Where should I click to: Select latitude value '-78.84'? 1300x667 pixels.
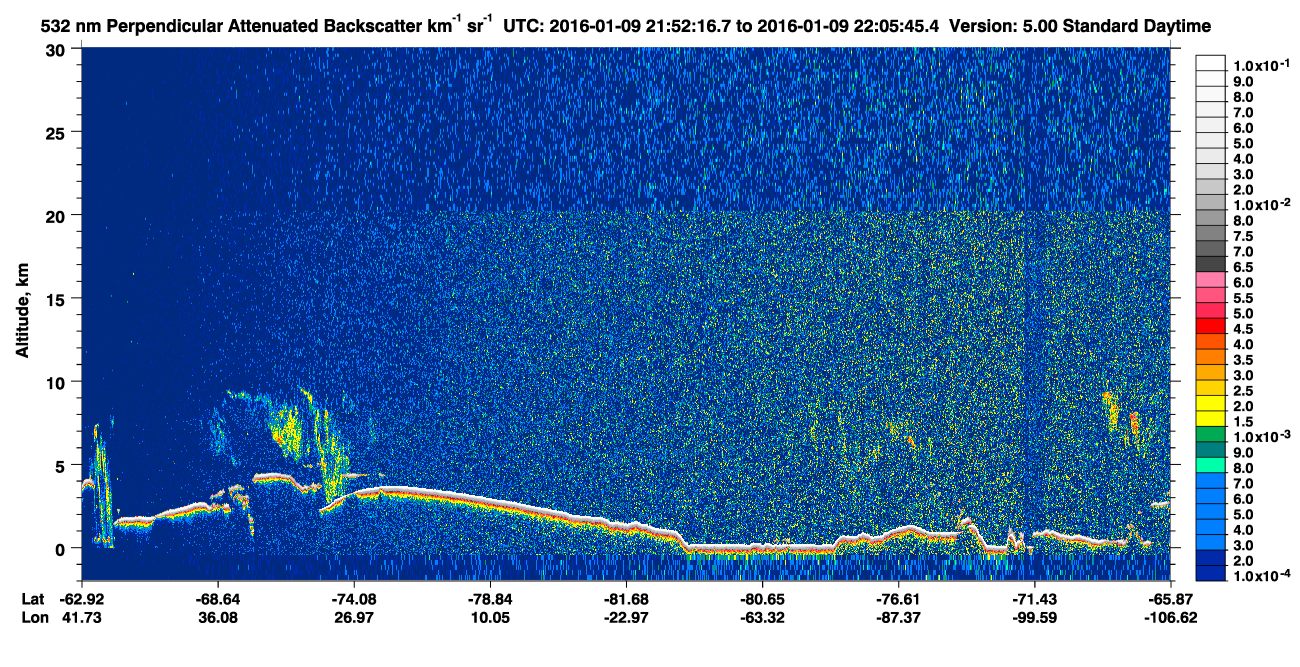[x=490, y=599]
